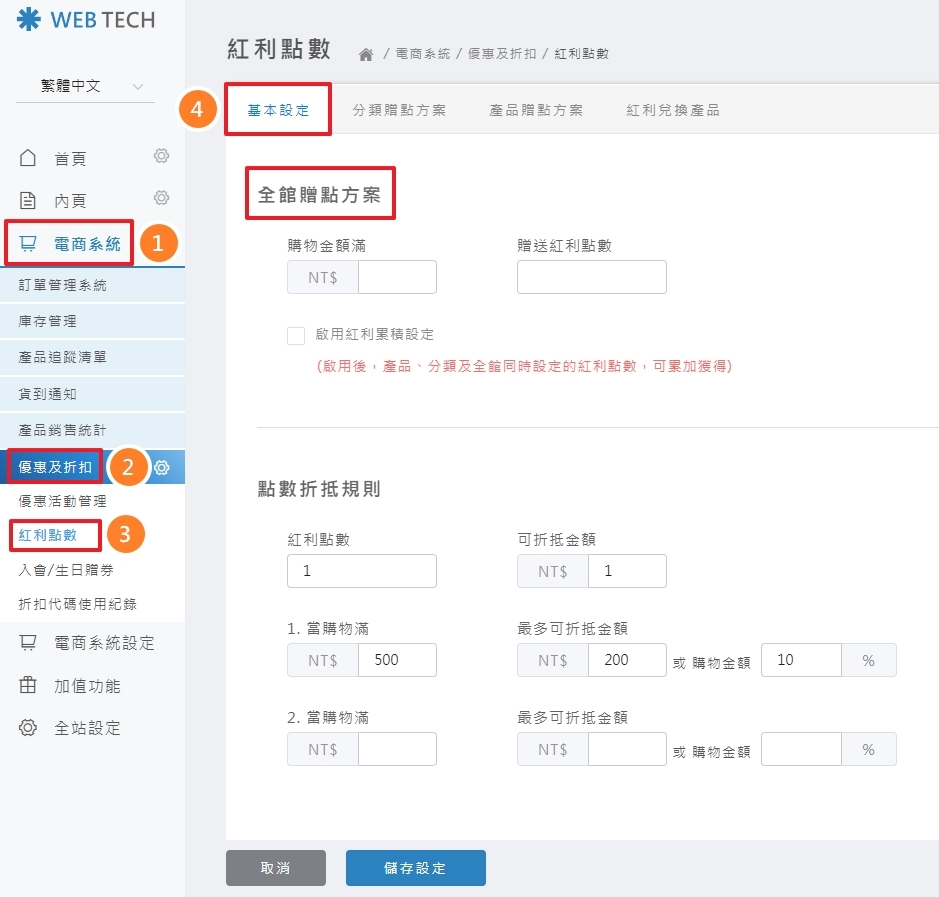Viewport: 939px width, 897px height.
Task: Click the 儲存設定 button
Action: [x=415, y=868]
